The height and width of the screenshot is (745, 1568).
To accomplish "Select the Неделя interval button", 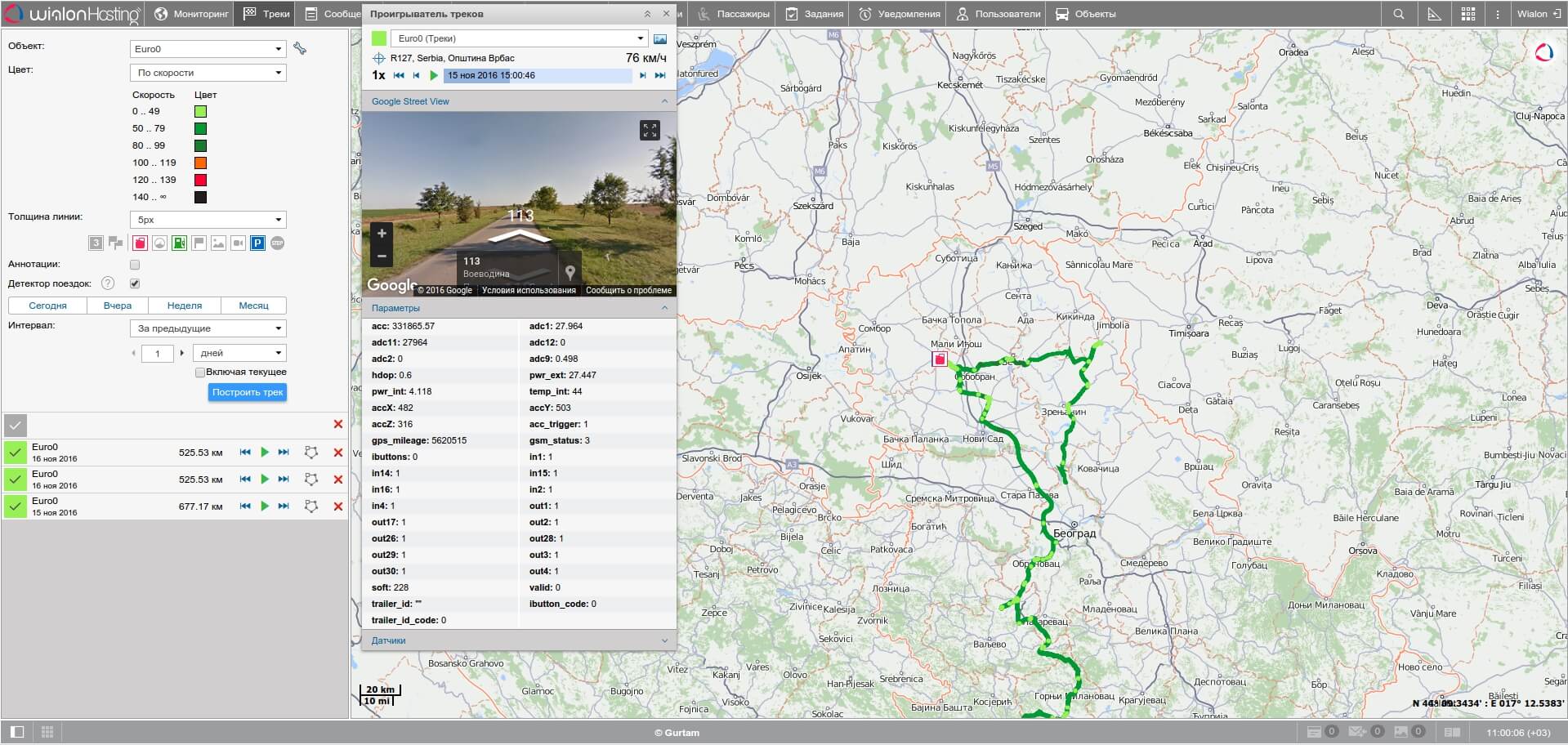I will [185, 306].
